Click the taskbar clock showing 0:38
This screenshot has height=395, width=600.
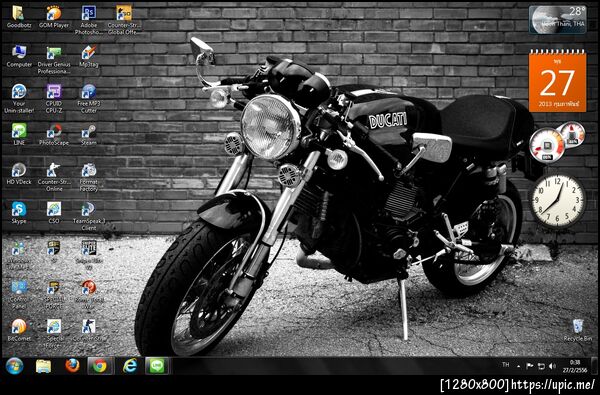pos(575,366)
